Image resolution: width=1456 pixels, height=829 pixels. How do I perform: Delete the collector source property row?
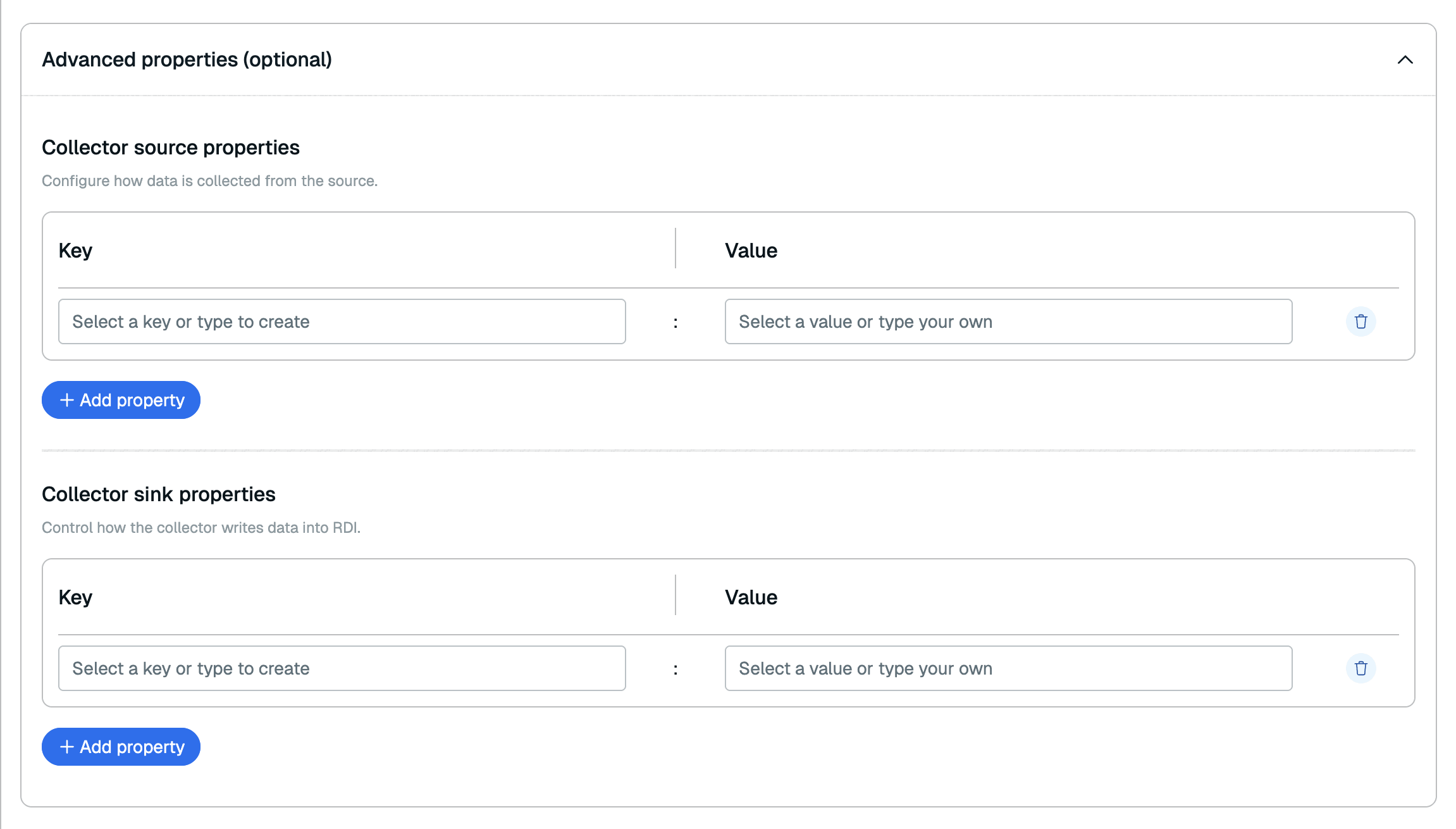click(1360, 321)
